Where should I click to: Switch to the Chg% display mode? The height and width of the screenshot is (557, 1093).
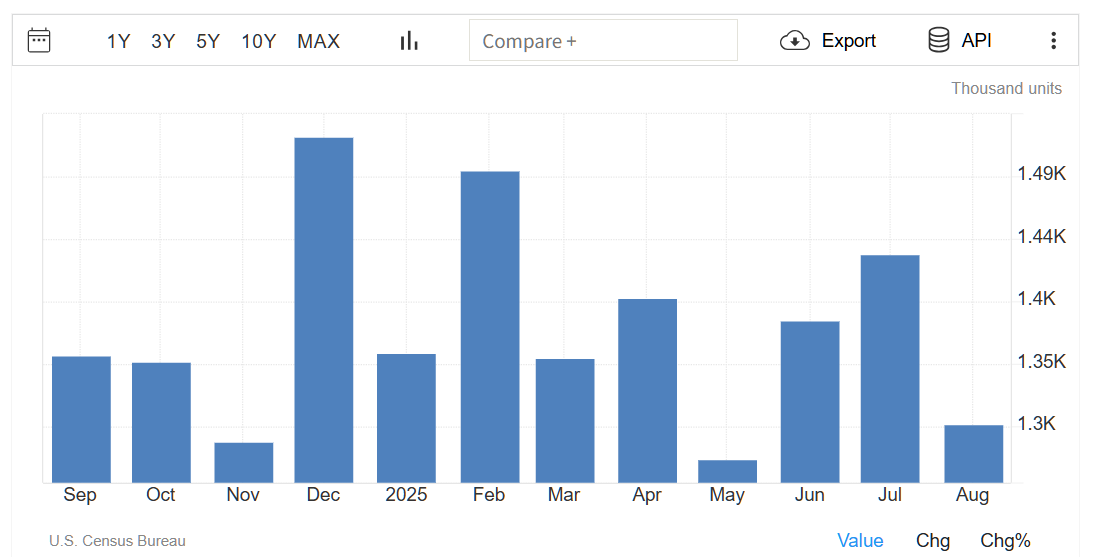tap(1005, 541)
